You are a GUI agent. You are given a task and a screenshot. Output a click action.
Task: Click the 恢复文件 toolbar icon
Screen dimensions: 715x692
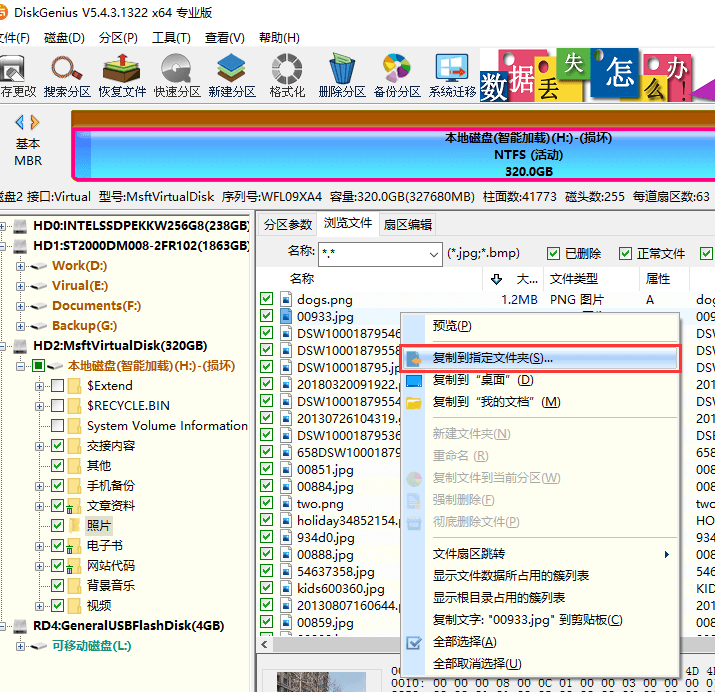coord(122,75)
